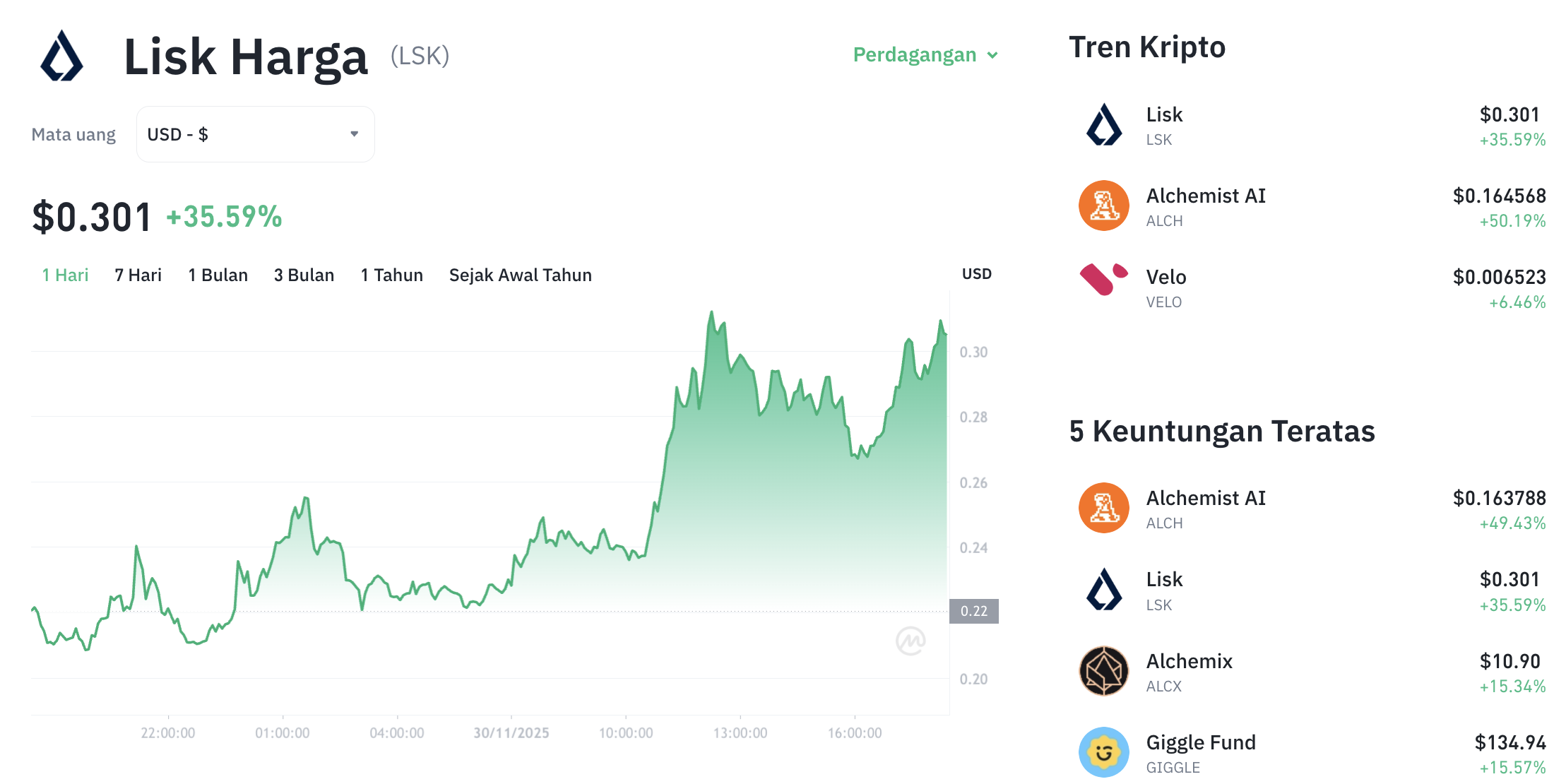Show the 1 Tahun price range
The width and height of the screenshot is (1554, 784).
coord(391,275)
